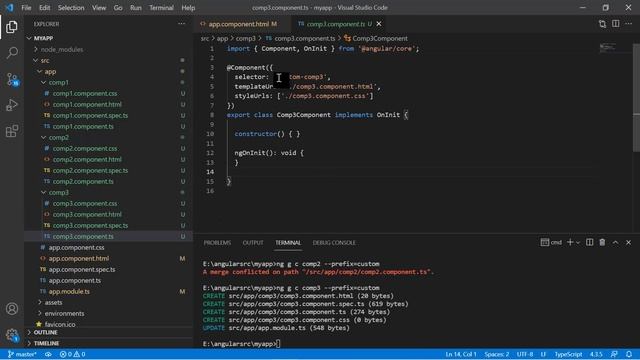
Task: Open the Help menu
Action: tap(188, 8)
